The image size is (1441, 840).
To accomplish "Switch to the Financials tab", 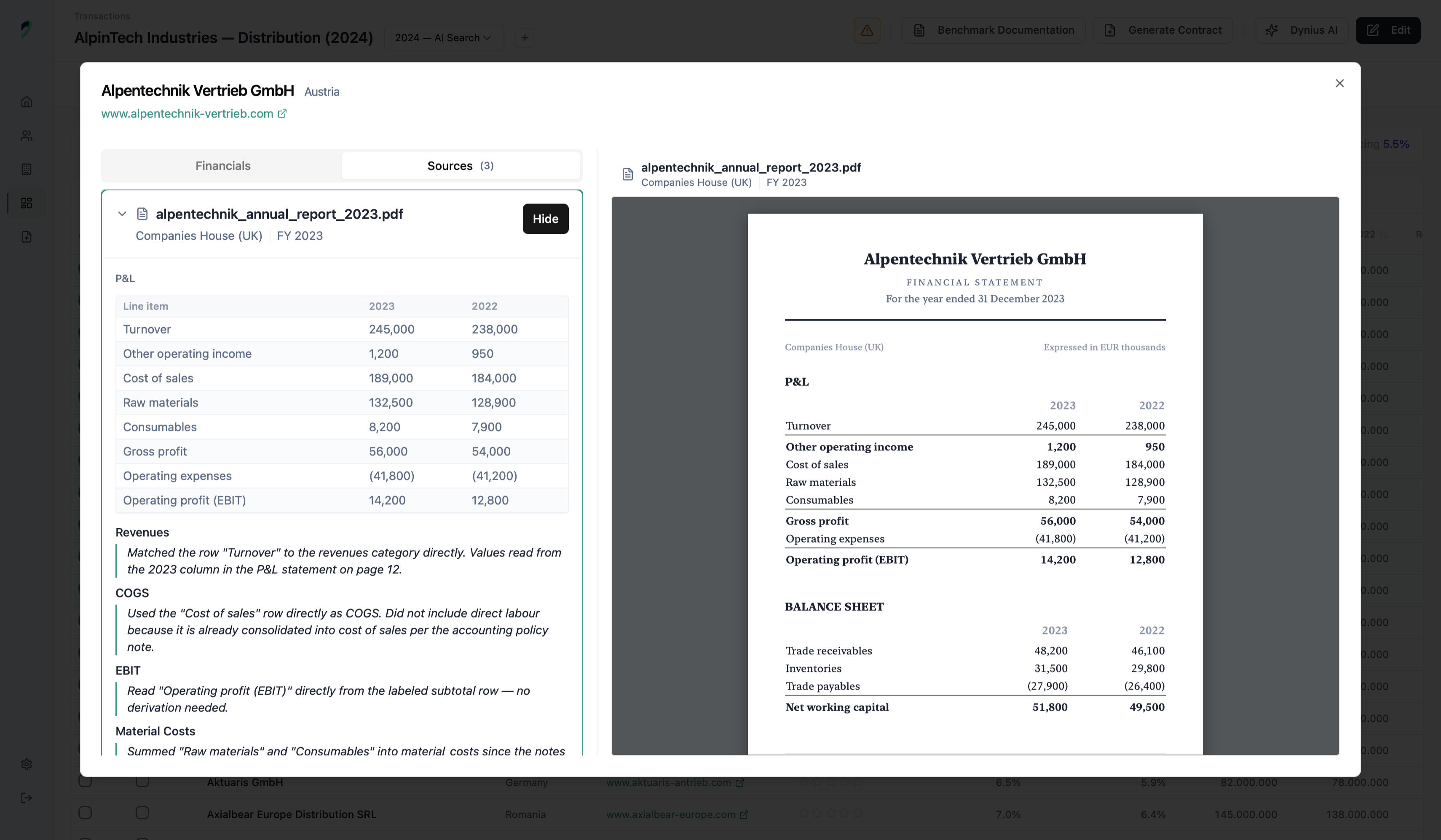I will coord(223,166).
